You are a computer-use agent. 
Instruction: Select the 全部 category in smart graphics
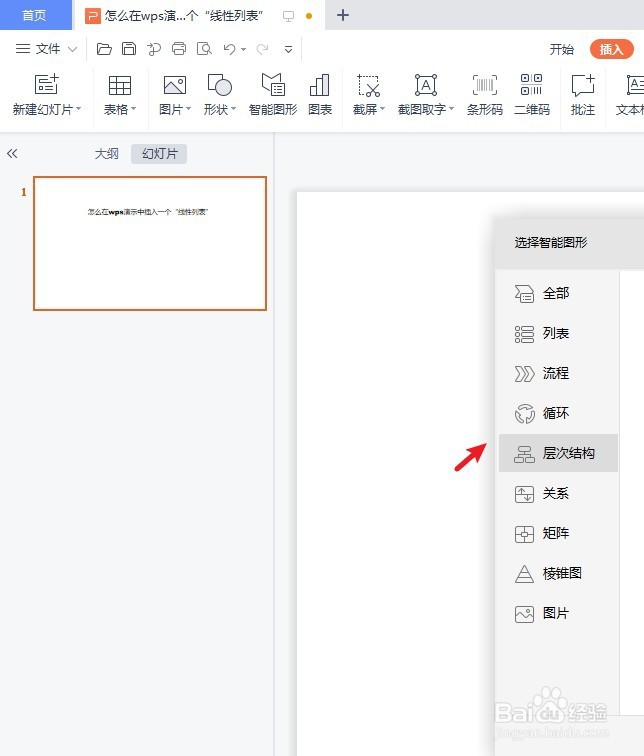coord(558,293)
